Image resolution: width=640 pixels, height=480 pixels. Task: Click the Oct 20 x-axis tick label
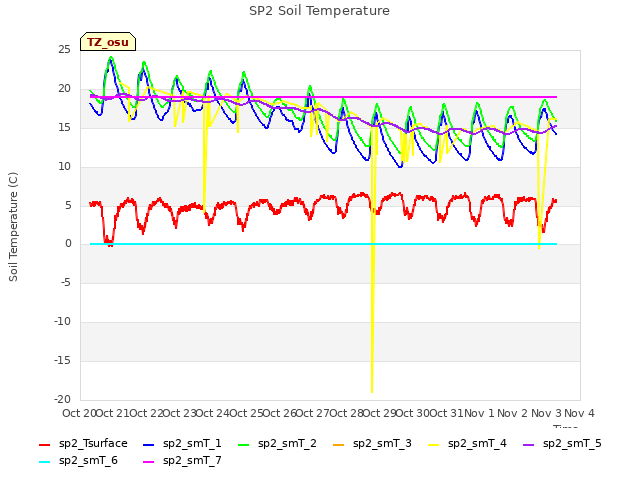click(x=79, y=413)
